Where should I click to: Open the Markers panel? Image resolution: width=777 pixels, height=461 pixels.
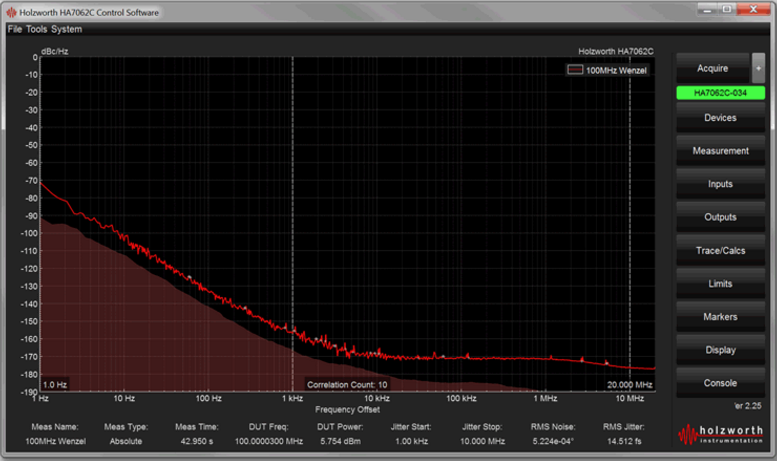(x=720, y=317)
